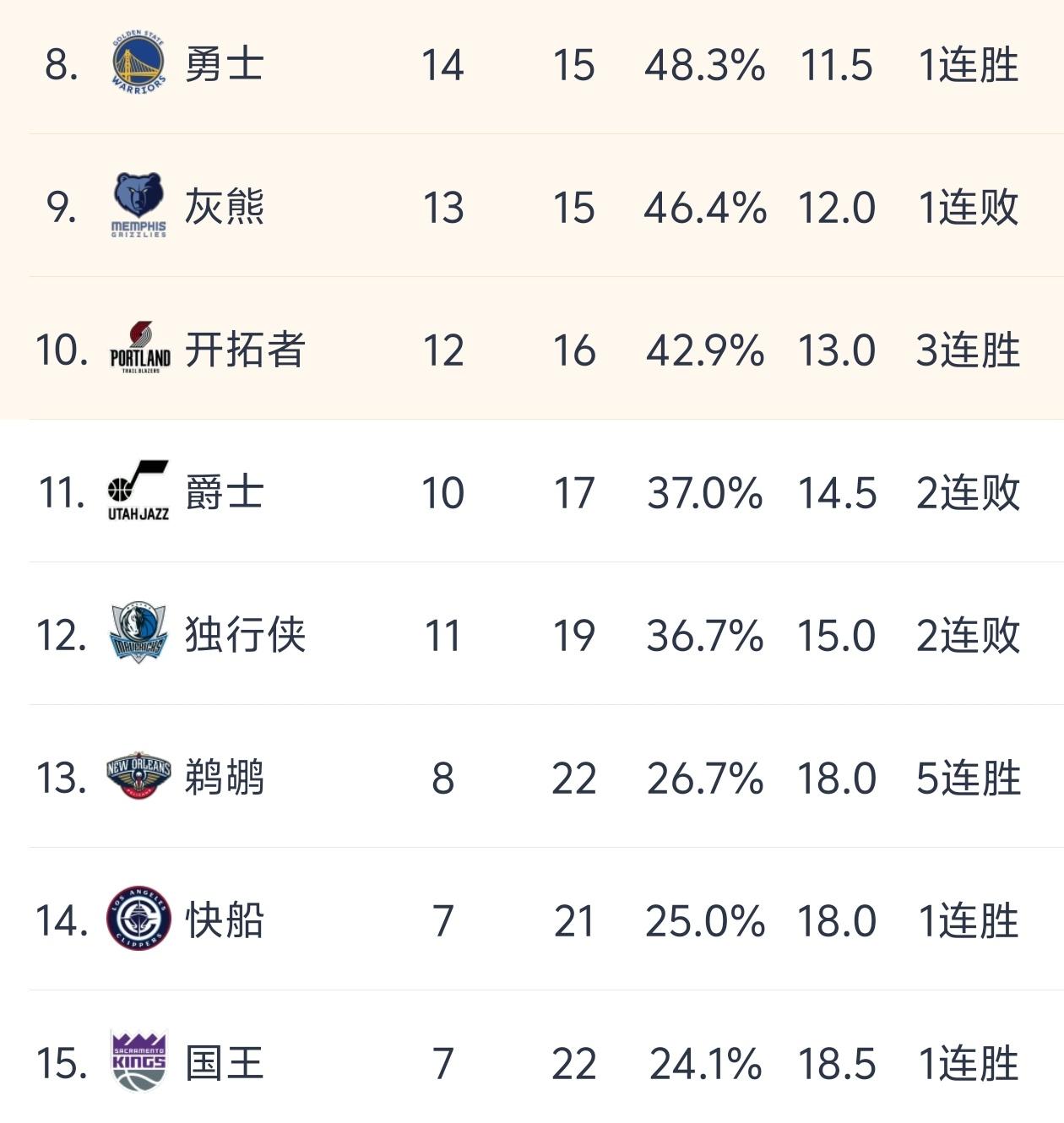Click the Portland Trail Blazers logo
Image resolution: width=1064 pixels, height=1123 pixels.
pos(140,348)
